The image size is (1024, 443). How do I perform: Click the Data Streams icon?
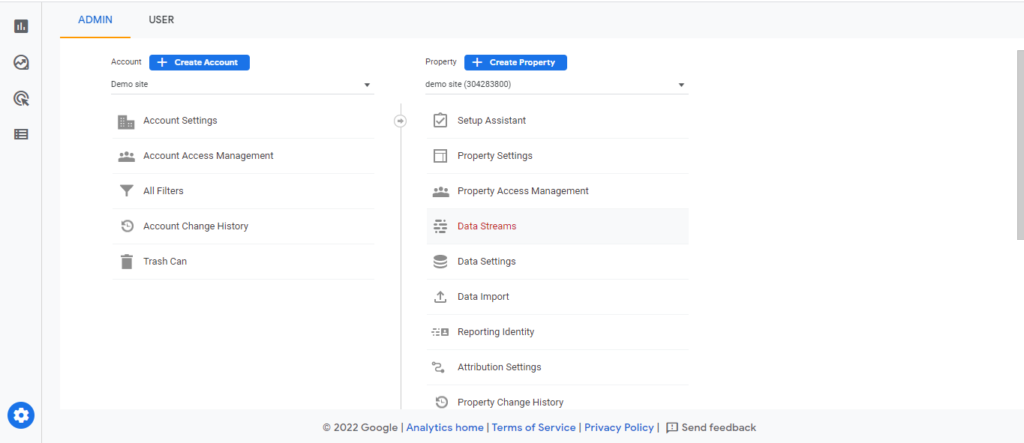441,226
